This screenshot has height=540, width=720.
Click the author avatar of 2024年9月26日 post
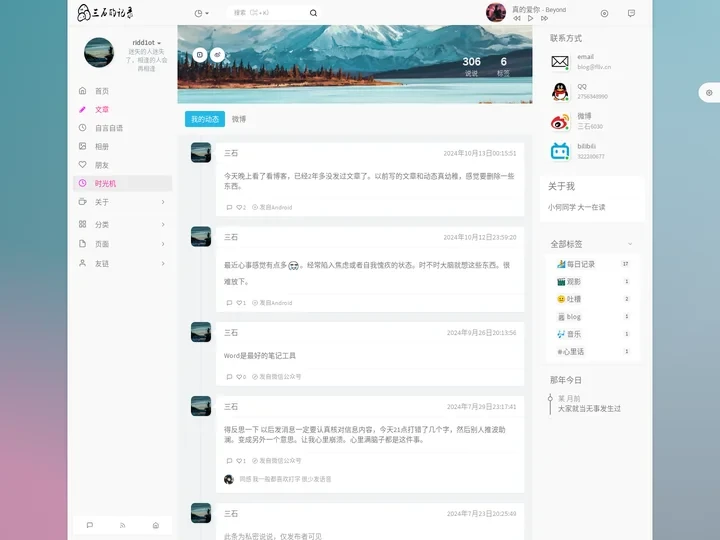201,332
